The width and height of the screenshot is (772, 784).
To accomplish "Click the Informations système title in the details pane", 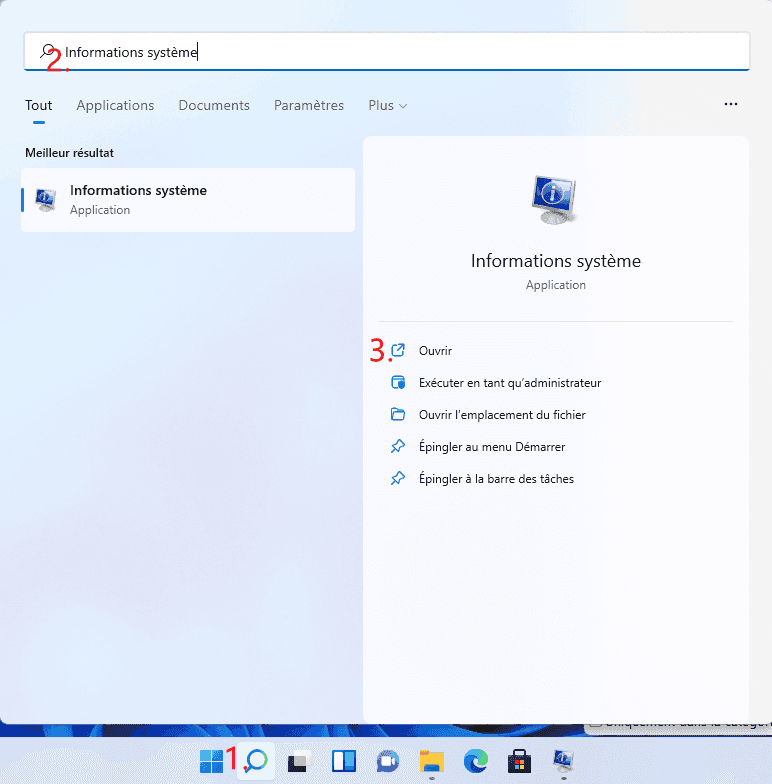I will pos(556,261).
